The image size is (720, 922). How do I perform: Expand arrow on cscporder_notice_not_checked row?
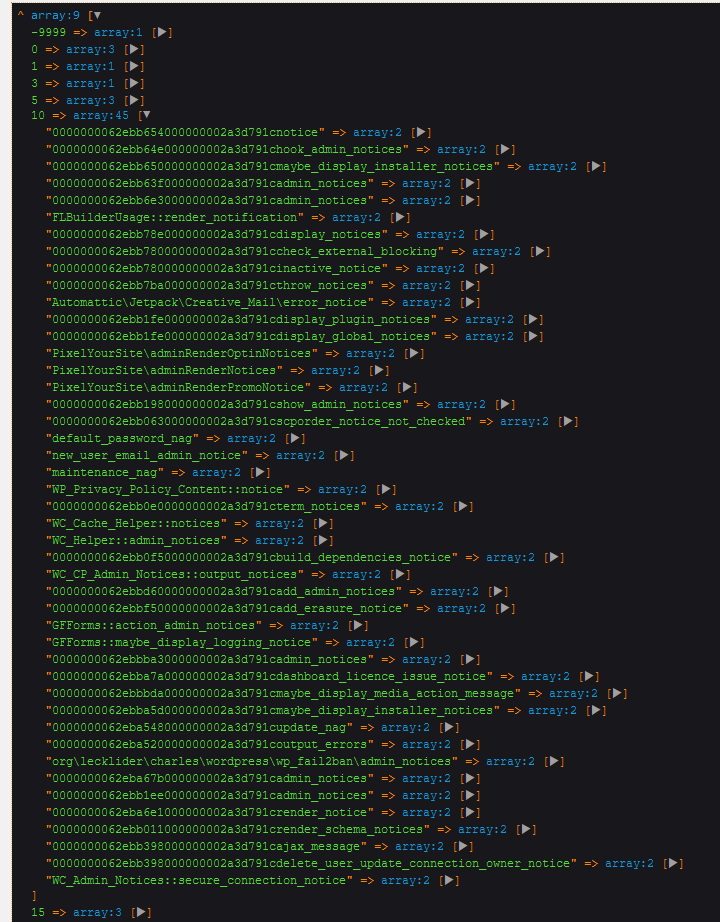[568, 422]
